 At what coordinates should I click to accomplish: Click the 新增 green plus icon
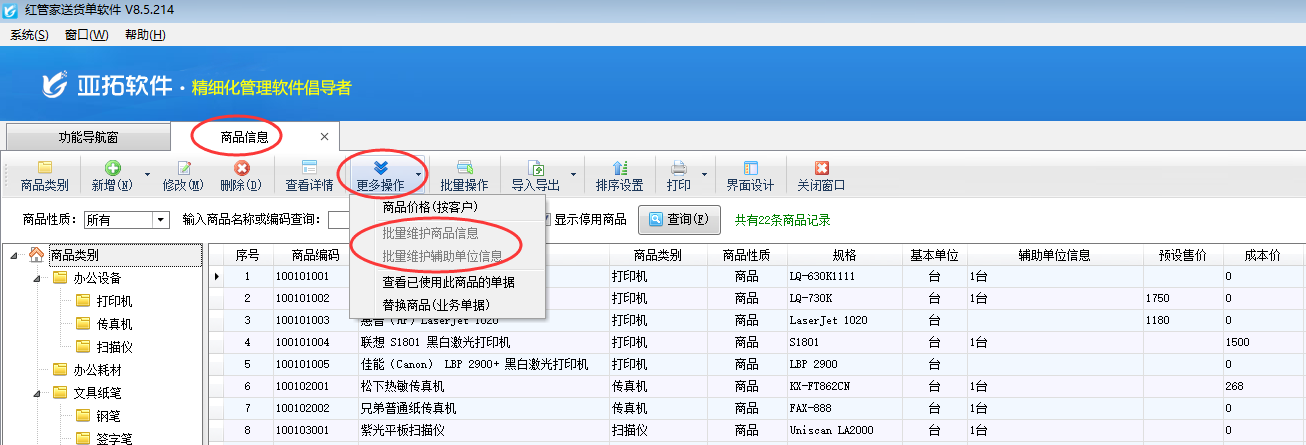pyautogui.click(x=112, y=175)
